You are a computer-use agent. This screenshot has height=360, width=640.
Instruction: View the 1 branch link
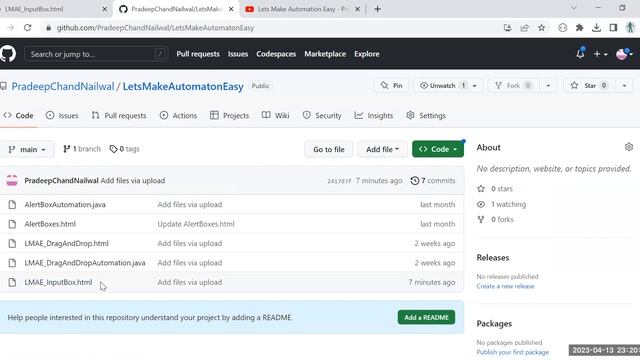pos(82,149)
